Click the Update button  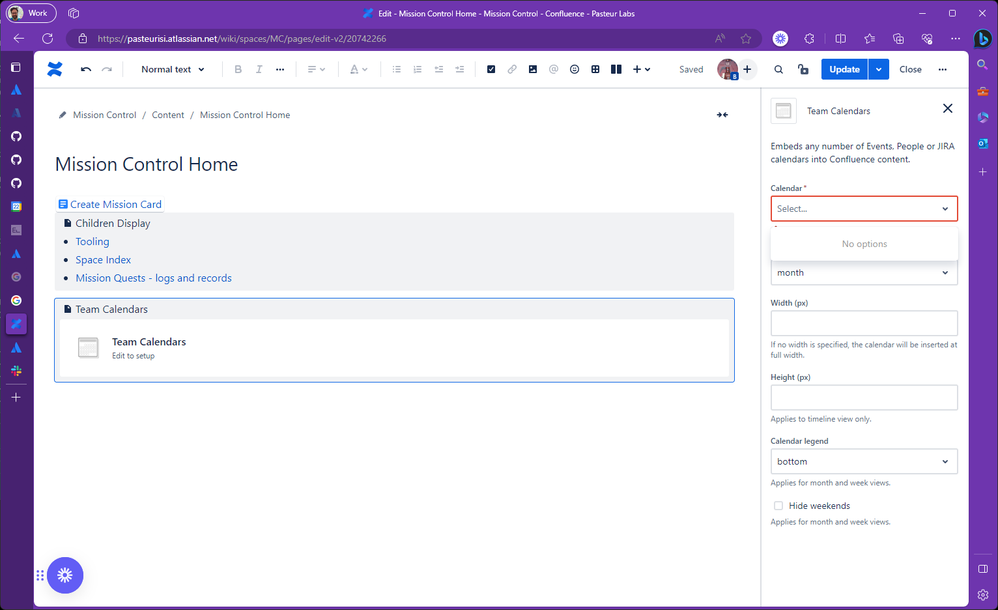pyautogui.click(x=844, y=69)
